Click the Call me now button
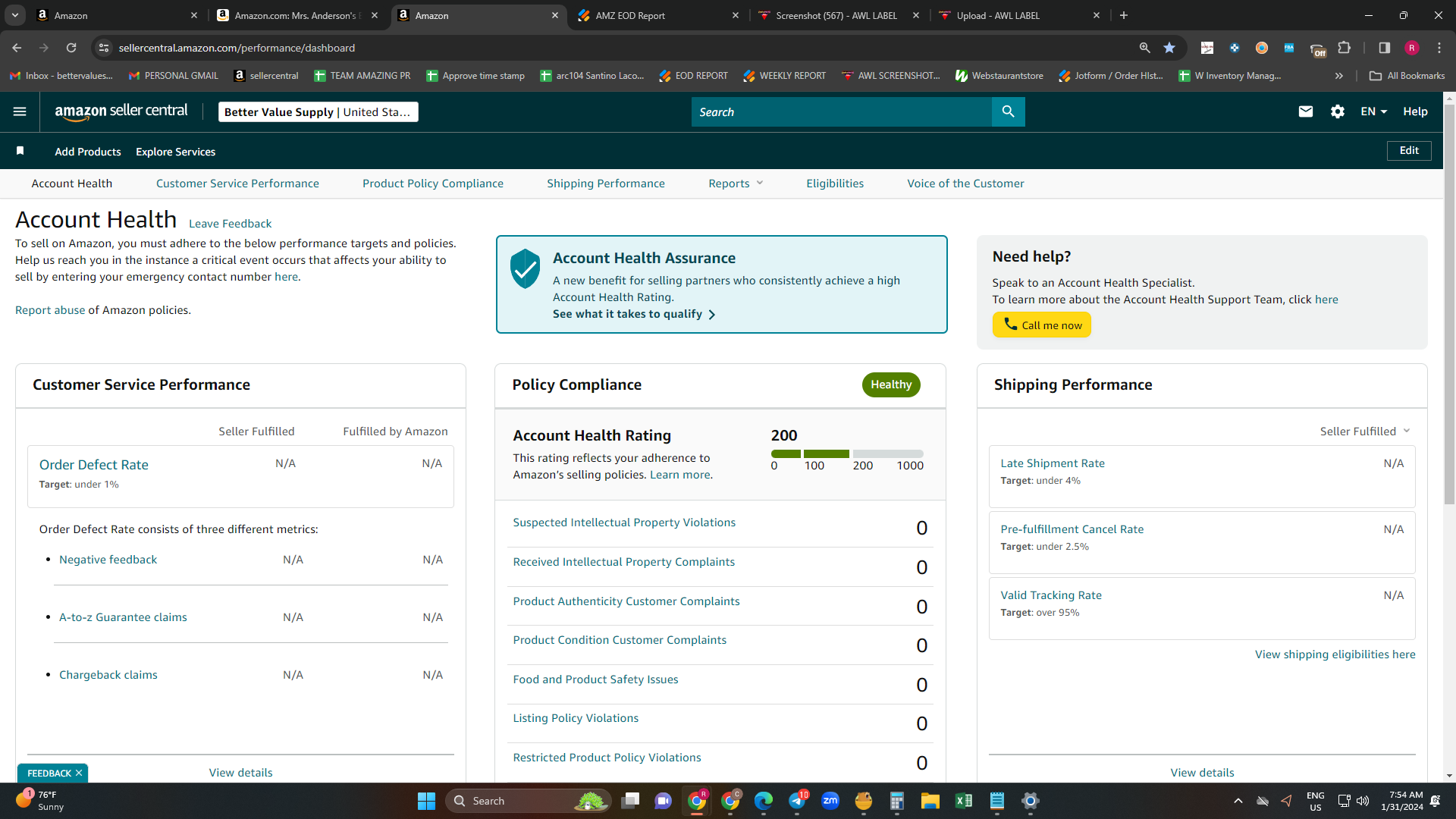Image resolution: width=1456 pixels, height=819 pixels. click(x=1041, y=325)
